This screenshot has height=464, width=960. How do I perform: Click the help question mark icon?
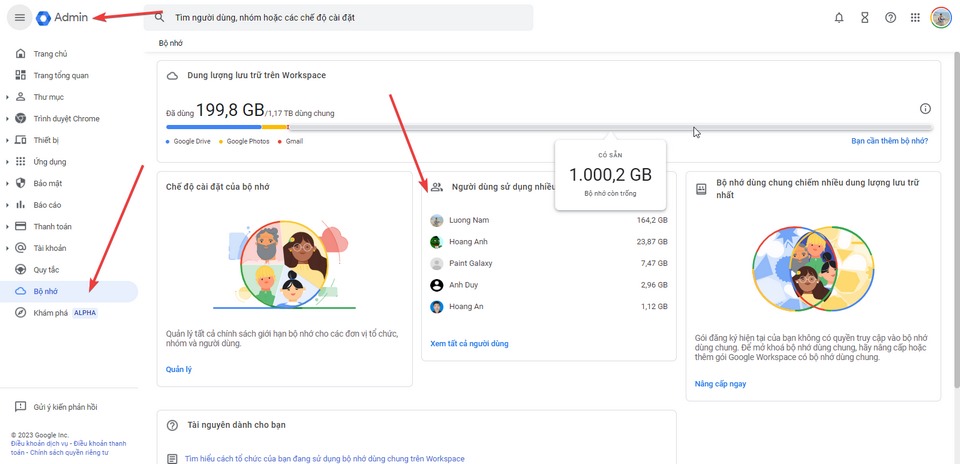[x=890, y=18]
